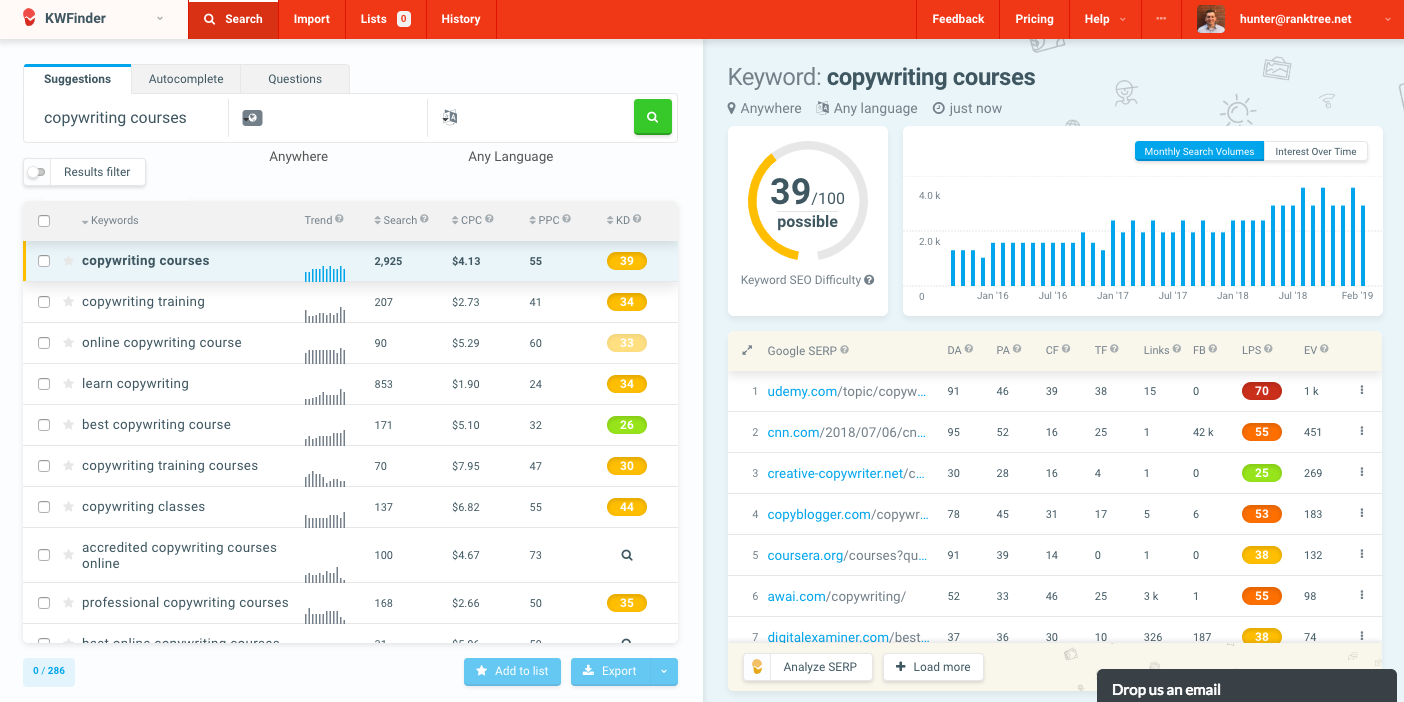Click the red LPS 70 badge
Viewport: 1404px width, 702px height.
point(1262,391)
